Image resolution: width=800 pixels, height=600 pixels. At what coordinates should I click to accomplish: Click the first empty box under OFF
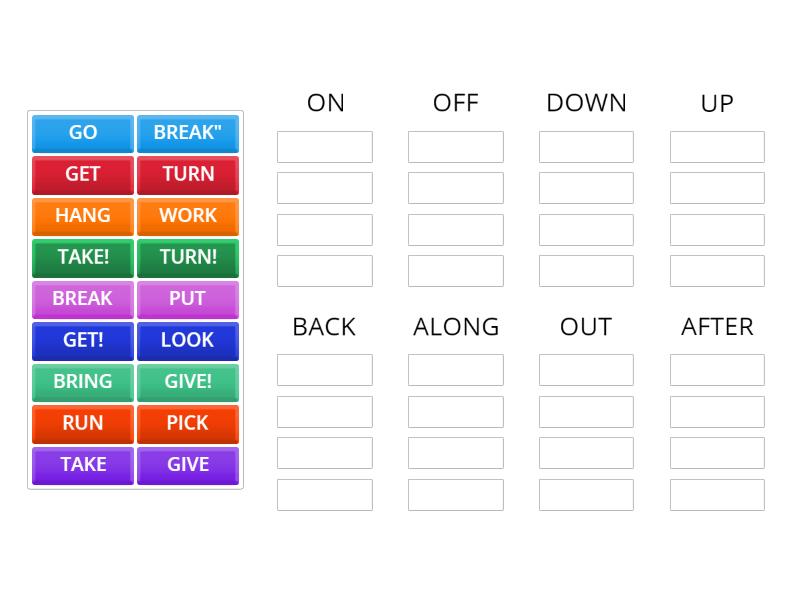tap(455, 146)
